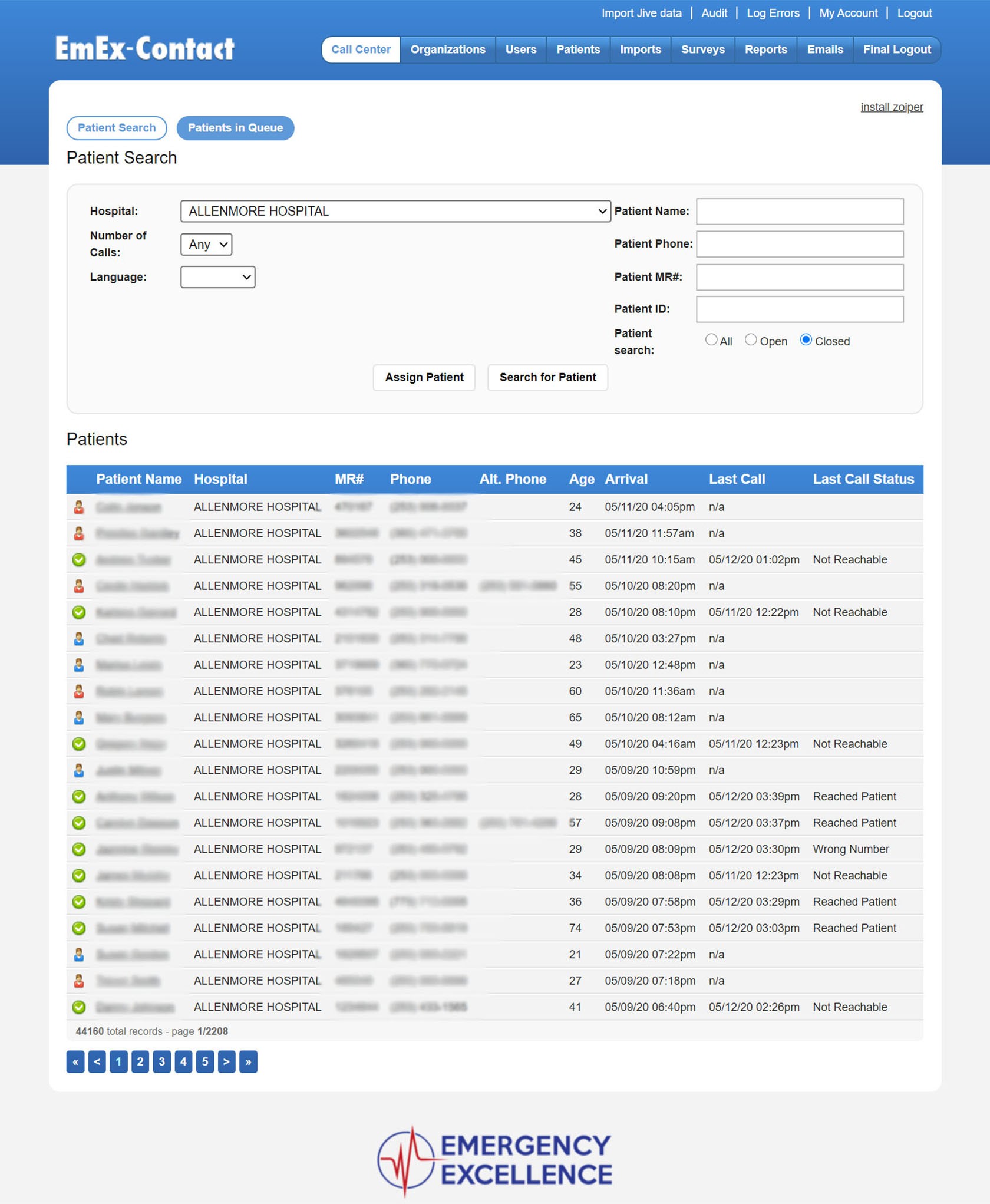Click the Search for Patient button
This screenshot has height=1204, width=990.
click(547, 377)
